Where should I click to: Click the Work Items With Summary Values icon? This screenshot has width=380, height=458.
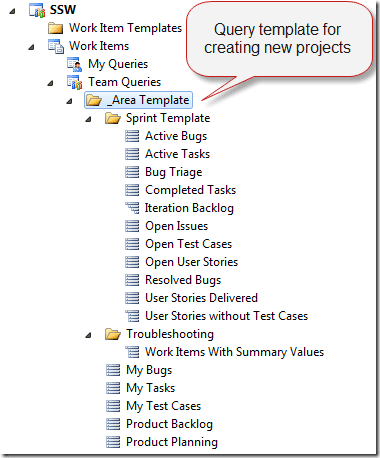(x=132, y=352)
